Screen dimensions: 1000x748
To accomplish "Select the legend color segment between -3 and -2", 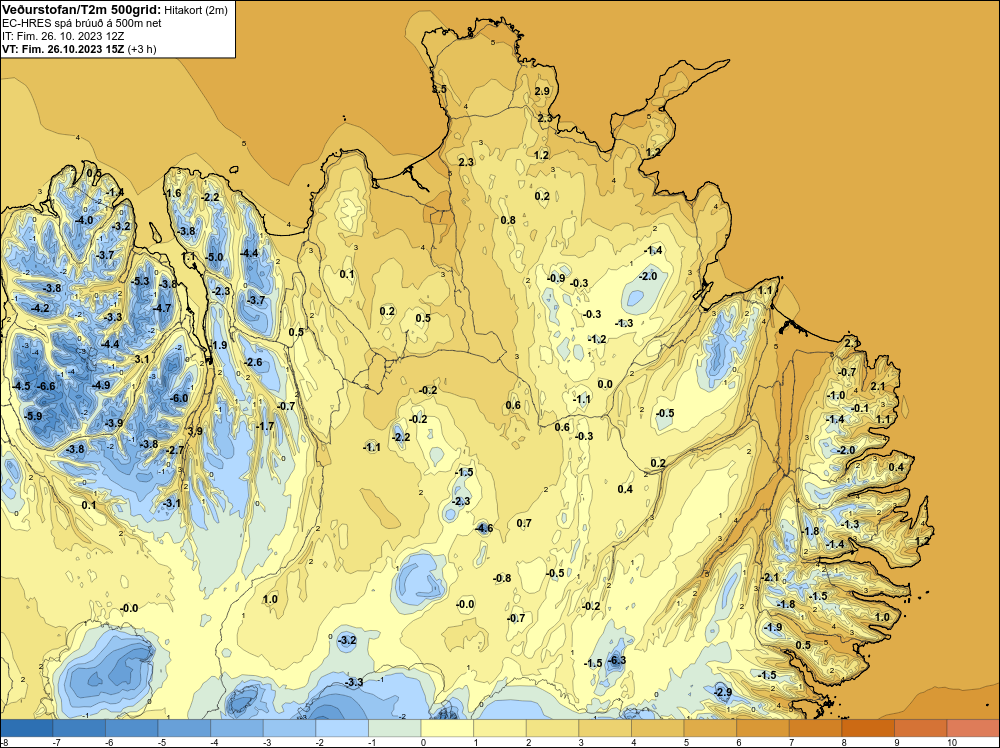I will (290, 728).
